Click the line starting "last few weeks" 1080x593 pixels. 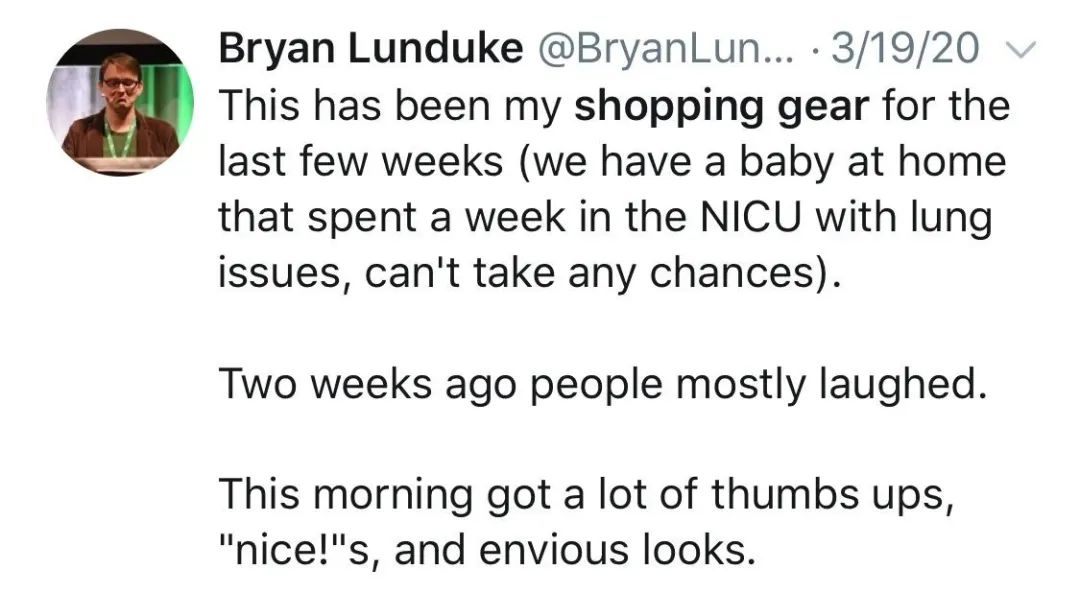pos(611,162)
